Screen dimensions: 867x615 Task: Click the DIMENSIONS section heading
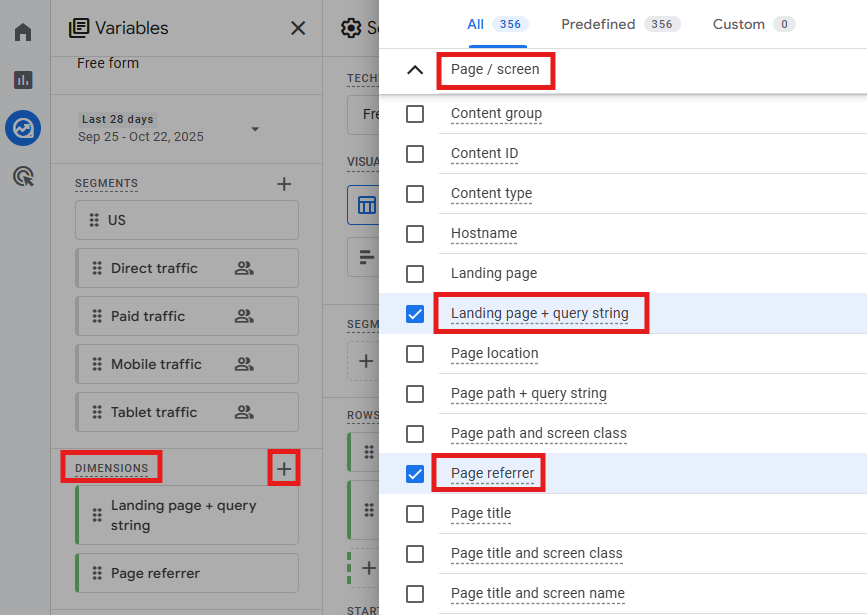tap(112, 468)
